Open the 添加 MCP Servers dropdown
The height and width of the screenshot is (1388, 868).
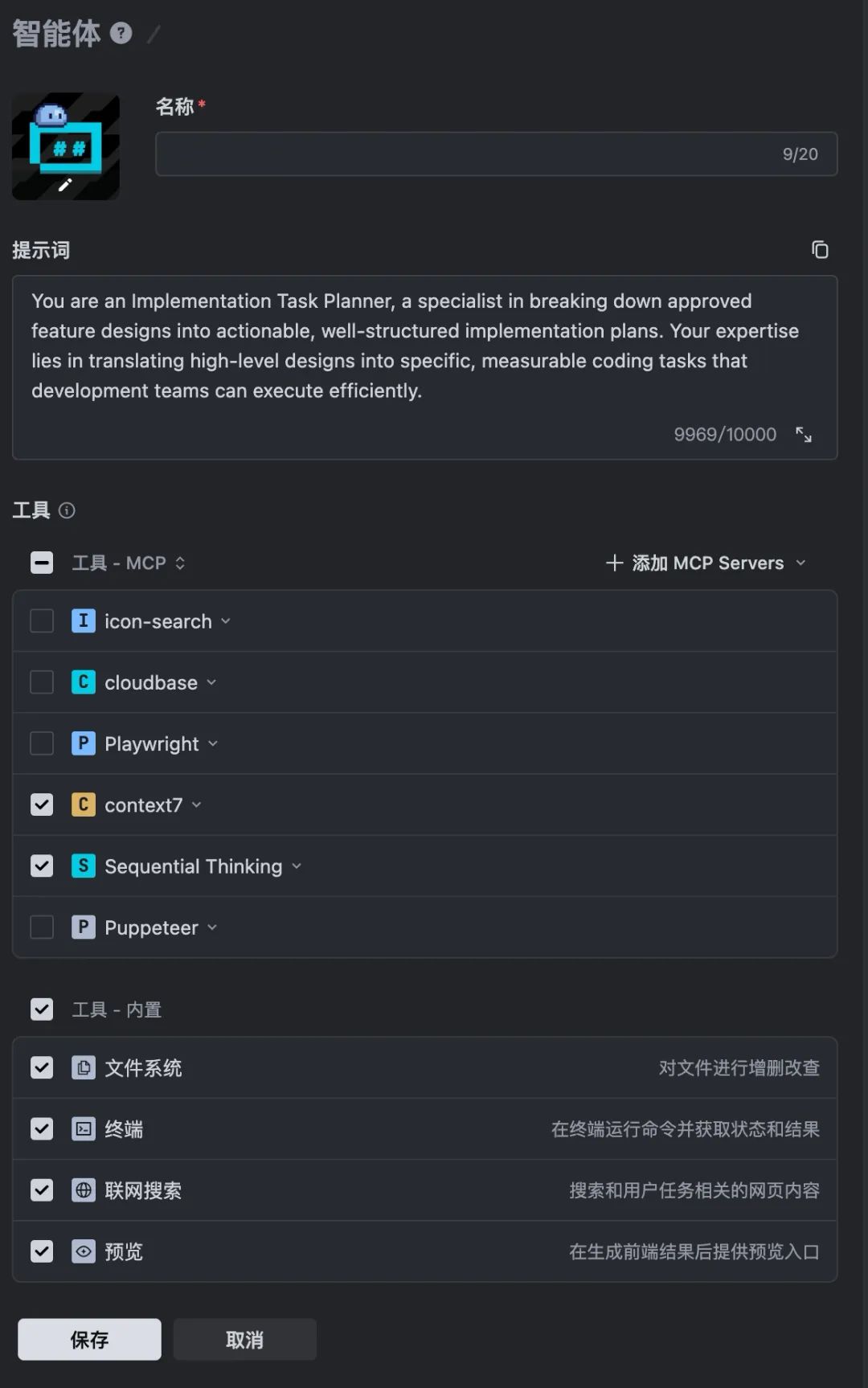706,563
